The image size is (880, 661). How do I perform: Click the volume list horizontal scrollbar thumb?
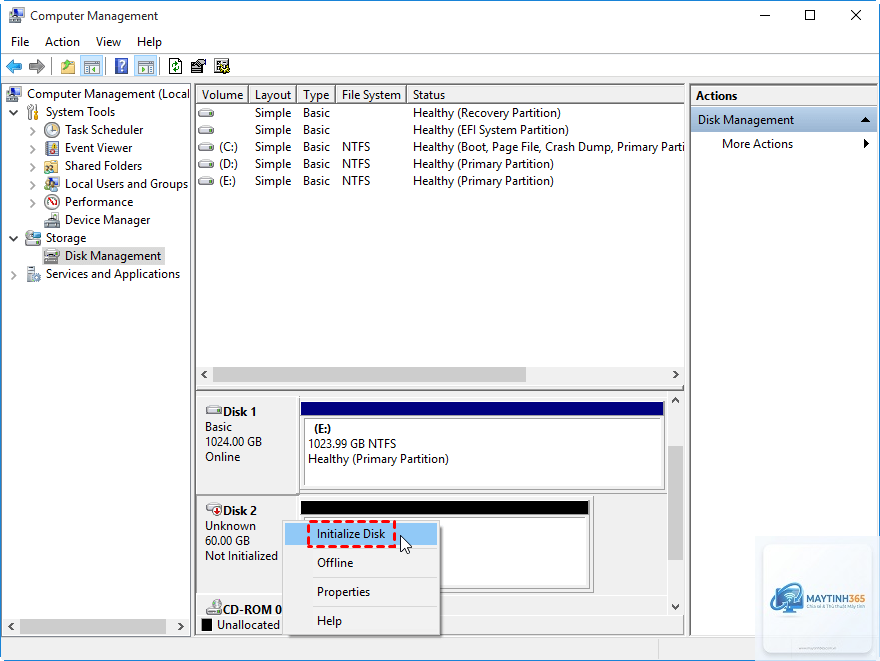point(369,374)
